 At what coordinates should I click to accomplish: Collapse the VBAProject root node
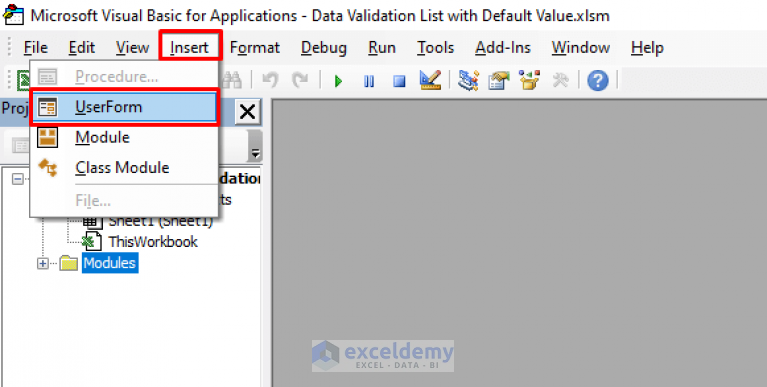coord(18,179)
